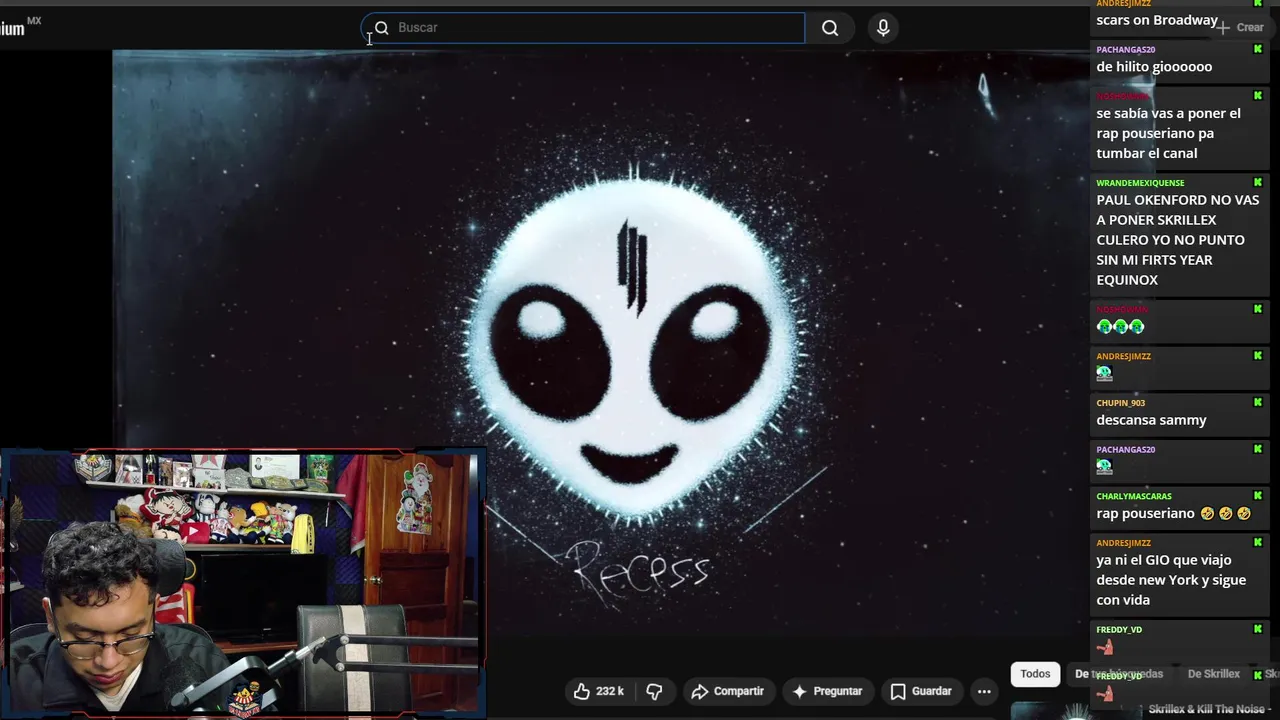Click the Crear button
This screenshot has width=1280, height=720.
point(1240,27)
